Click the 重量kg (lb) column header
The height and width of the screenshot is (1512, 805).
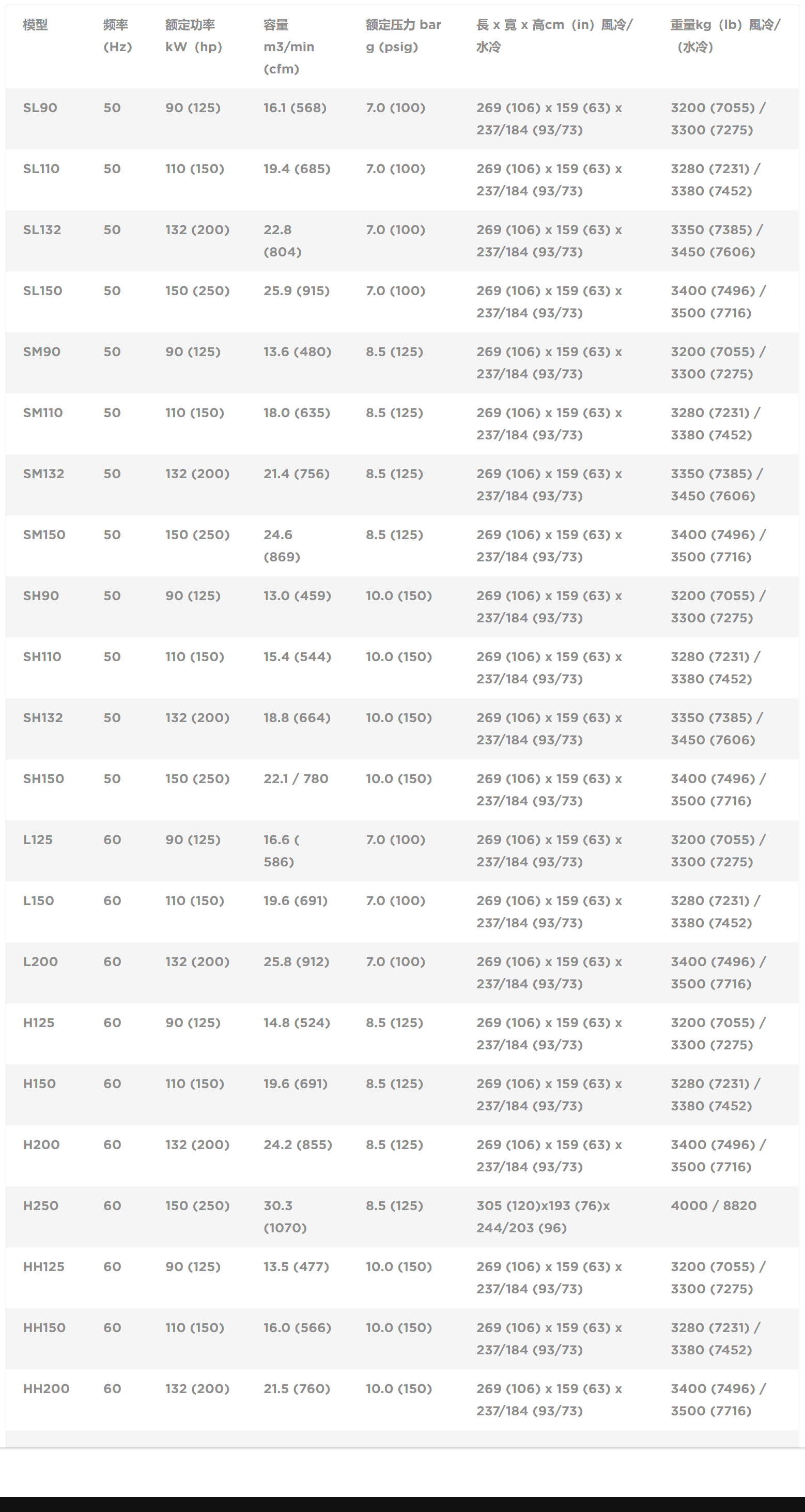point(725,36)
